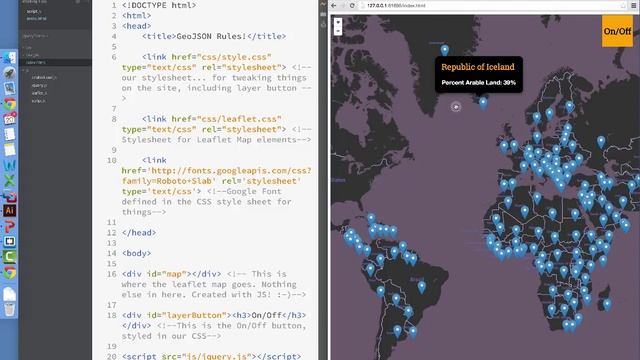
Task: Zoom in on the Leaflet map
Action: pyautogui.click(x=338, y=22)
